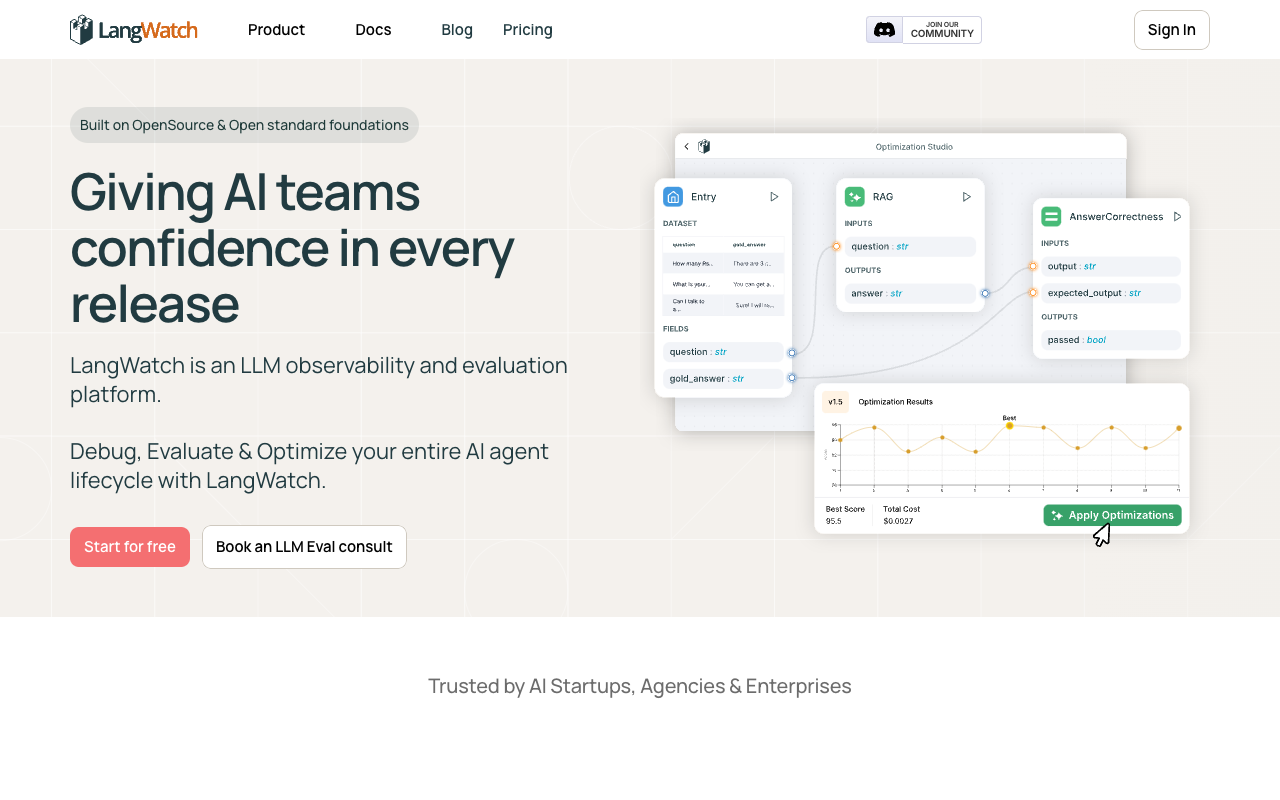Click the LangWatch logo
Viewport: 1280px width, 800px height.
pos(134,30)
